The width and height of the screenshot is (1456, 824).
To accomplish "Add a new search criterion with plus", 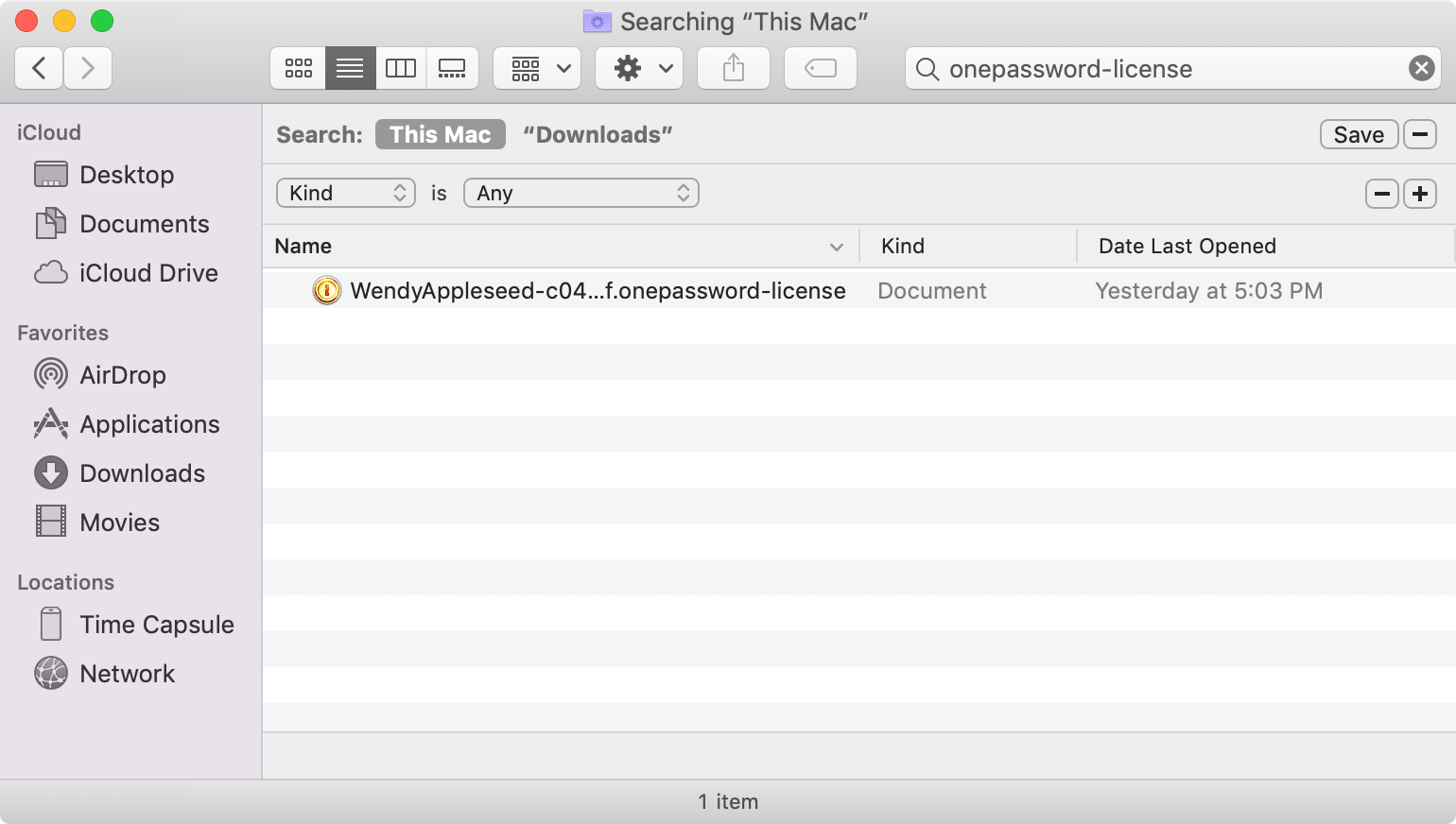I will pyautogui.click(x=1420, y=194).
